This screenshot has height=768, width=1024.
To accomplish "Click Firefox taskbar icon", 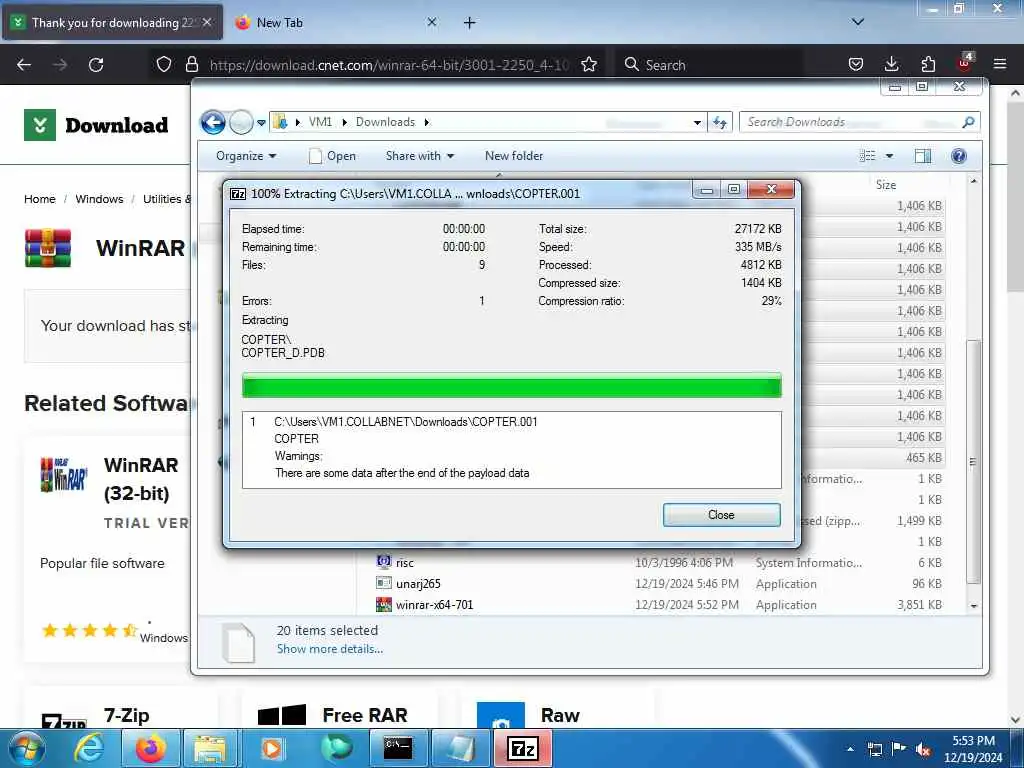I will point(150,748).
